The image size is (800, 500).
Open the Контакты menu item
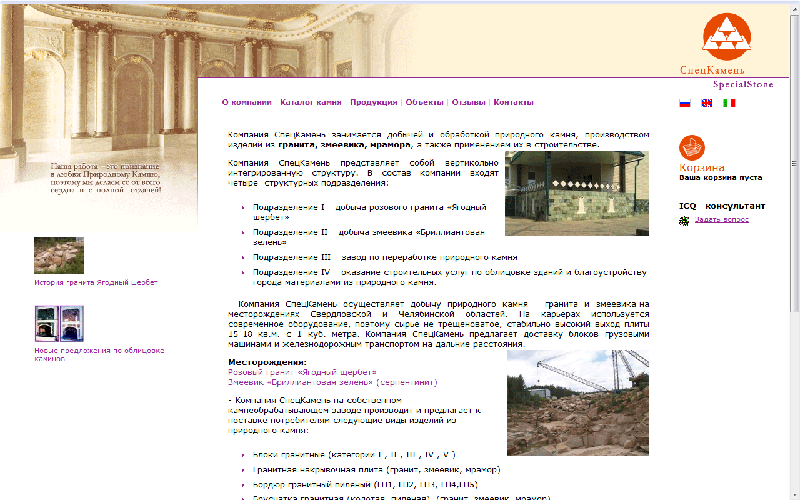pyautogui.click(x=513, y=103)
